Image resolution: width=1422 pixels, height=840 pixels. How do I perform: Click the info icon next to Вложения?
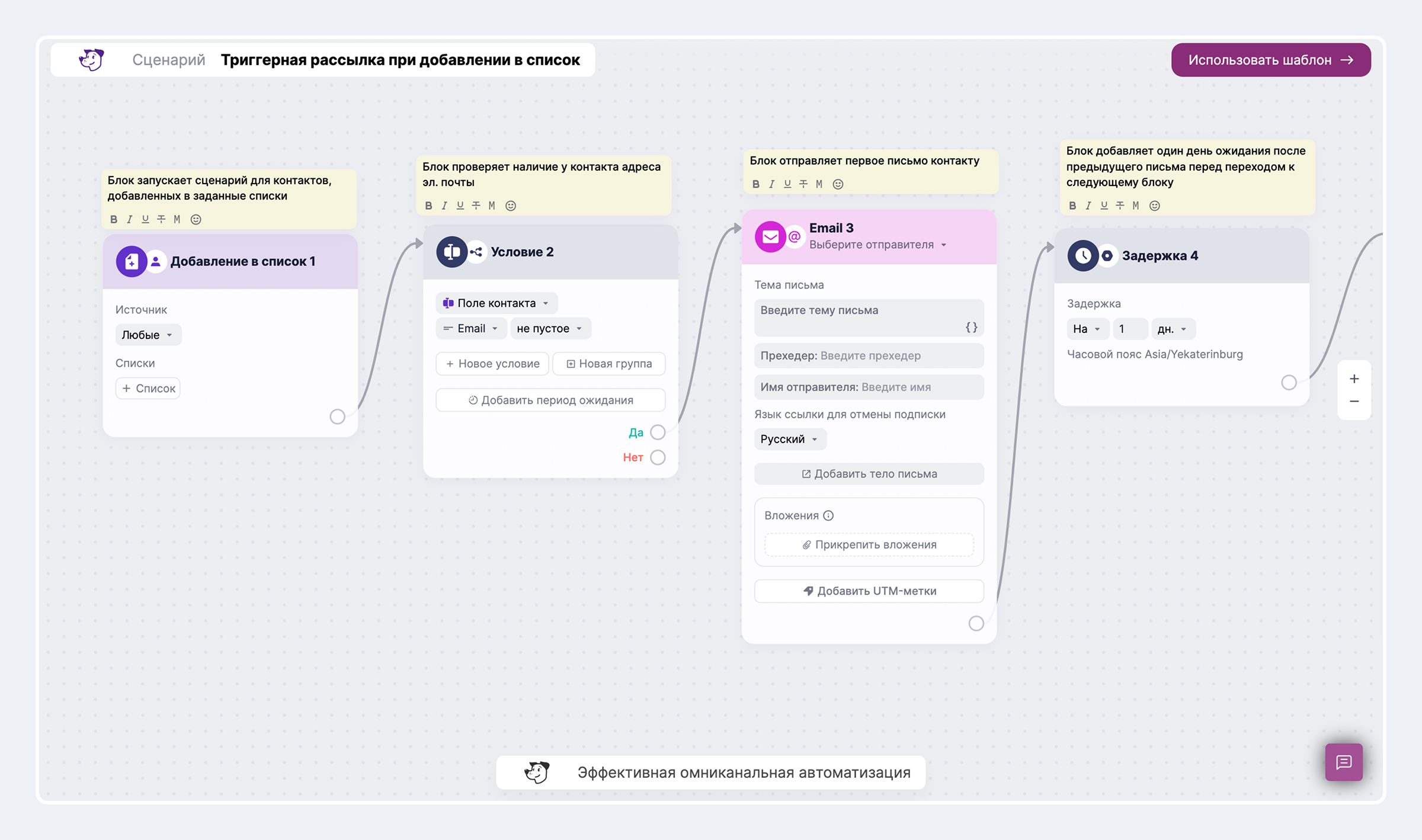(828, 515)
